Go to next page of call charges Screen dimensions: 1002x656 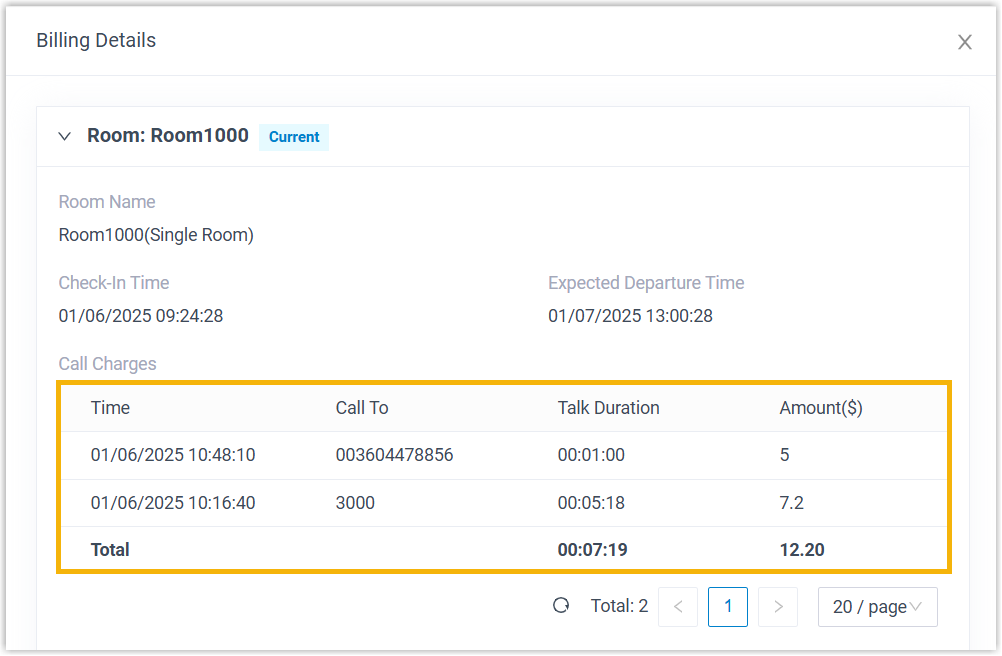[778, 606]
